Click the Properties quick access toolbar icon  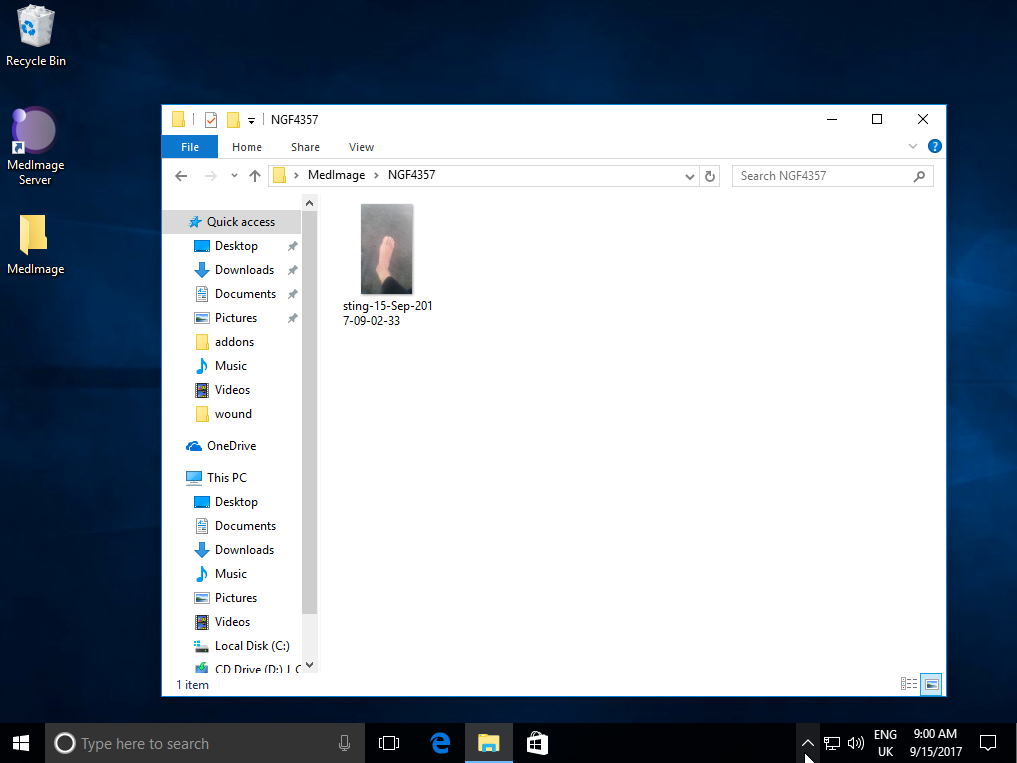pyautogui.click(x=211, y=120)
